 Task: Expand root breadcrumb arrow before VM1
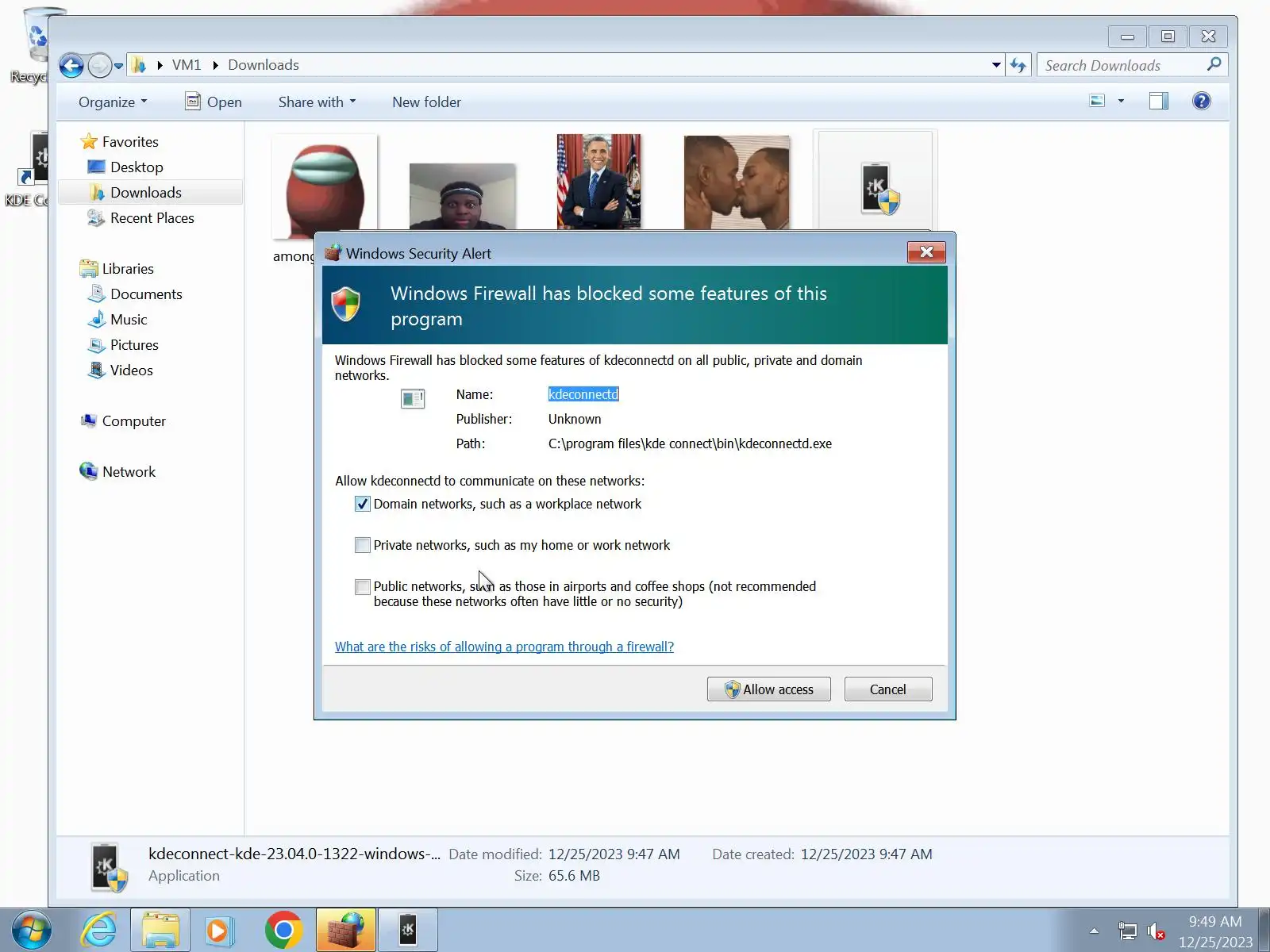tap(160, 65)
